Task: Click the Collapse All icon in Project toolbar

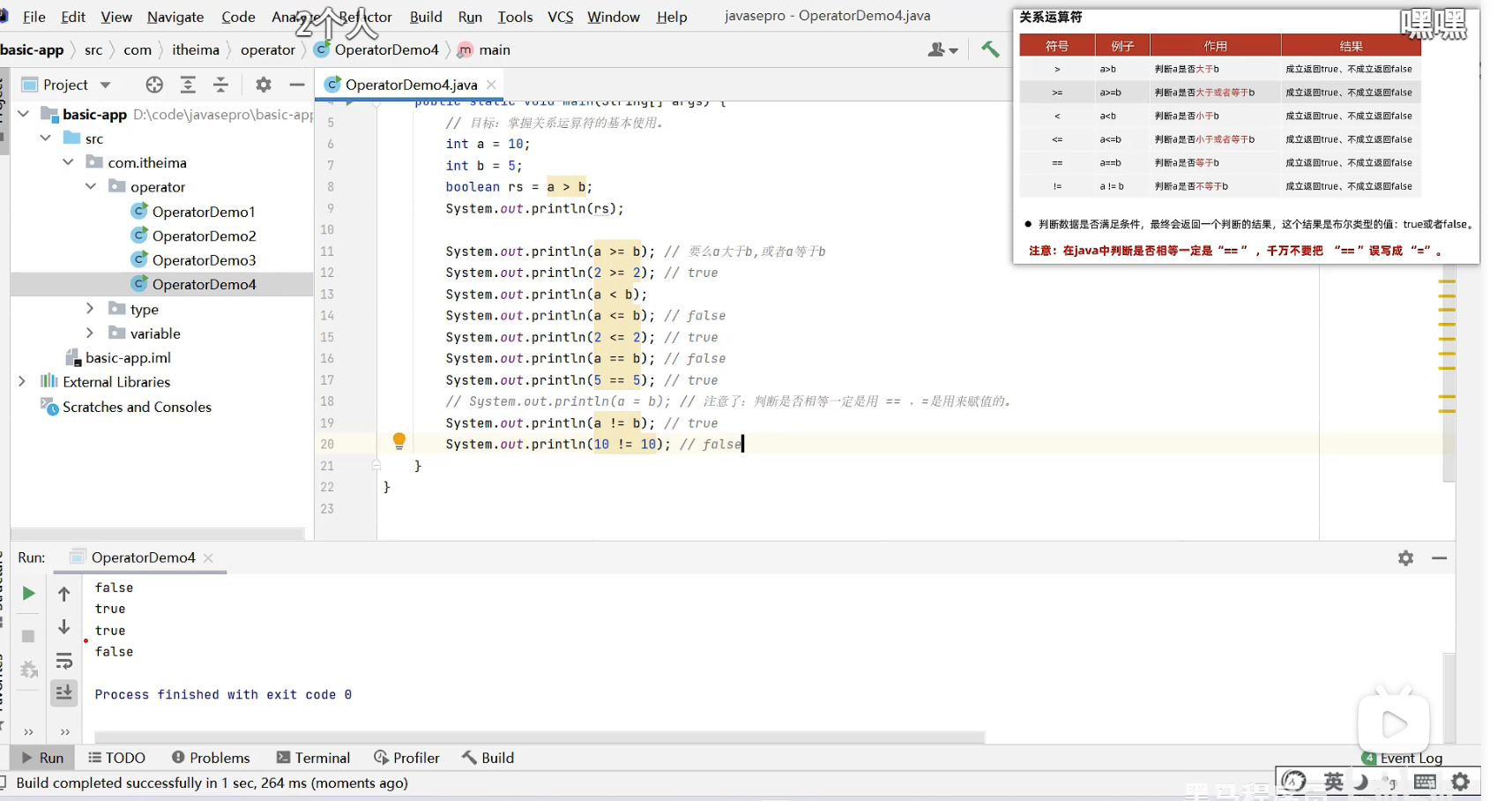Action: (x=220, y=85)
